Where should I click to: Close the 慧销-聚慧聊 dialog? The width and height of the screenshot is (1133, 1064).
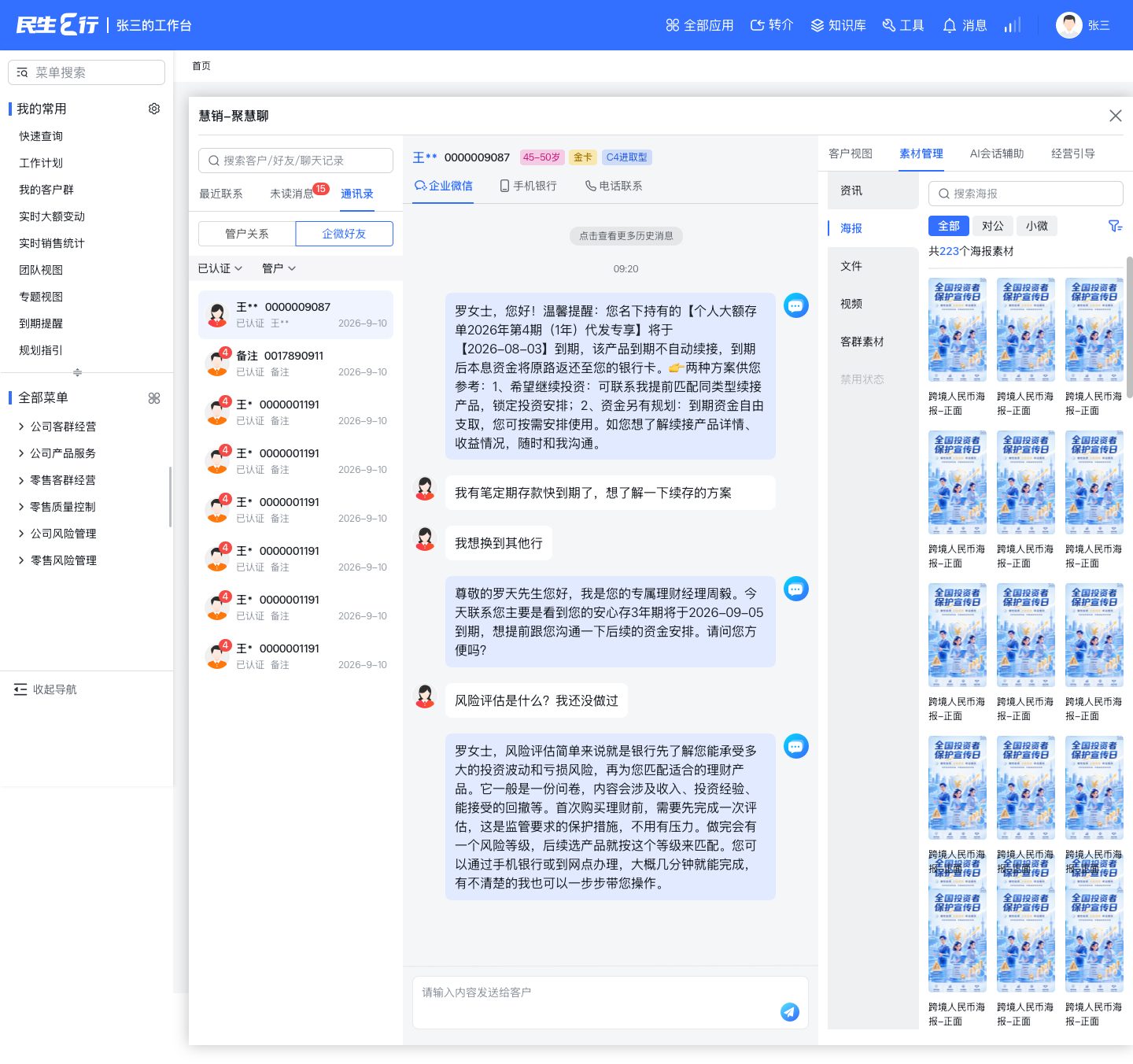(x=1116, y=116)
